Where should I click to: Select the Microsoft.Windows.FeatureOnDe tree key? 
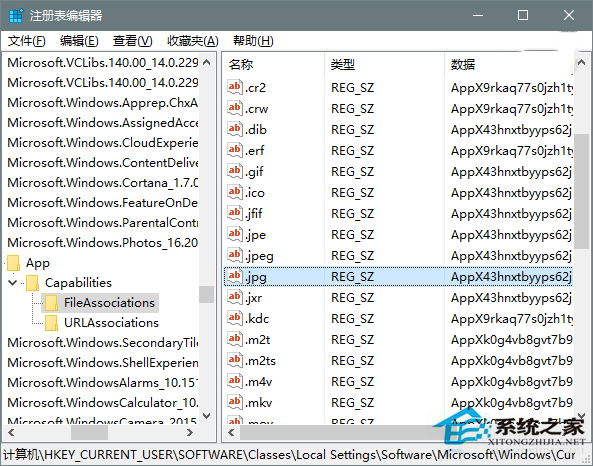click(102, 203)
